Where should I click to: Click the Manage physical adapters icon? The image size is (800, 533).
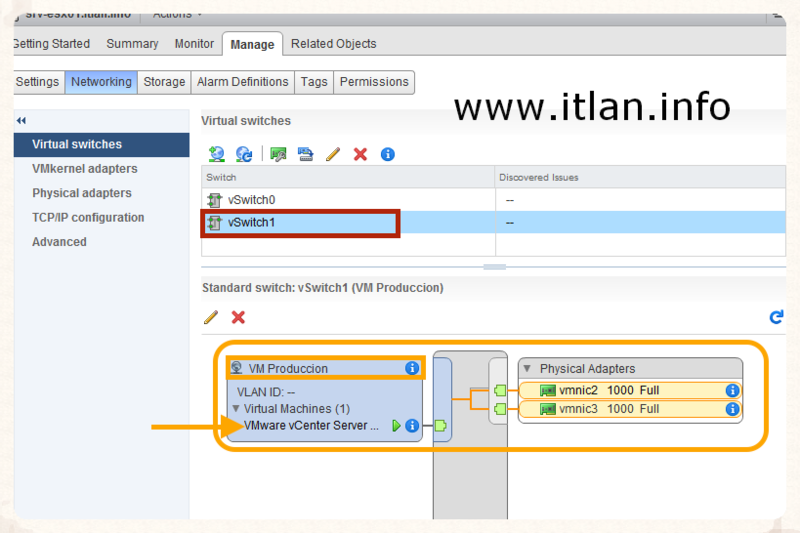pos(279,154)
